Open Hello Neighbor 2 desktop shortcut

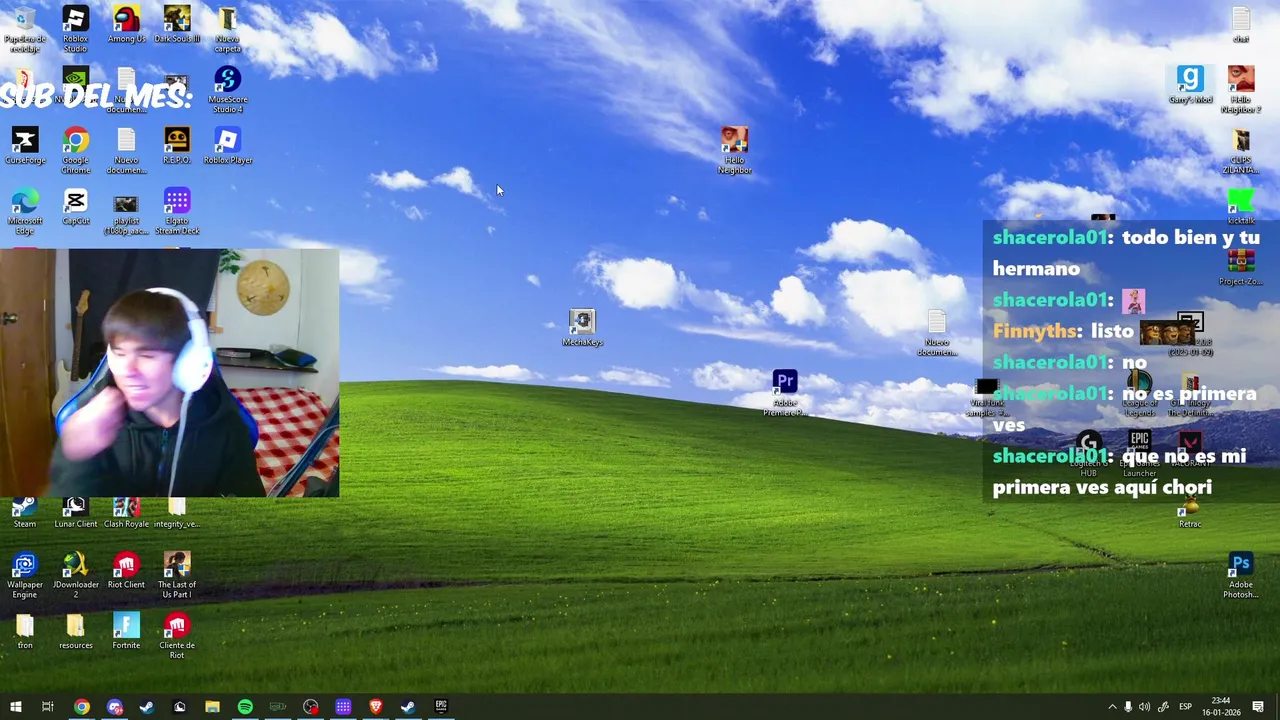coord(1241,90)
